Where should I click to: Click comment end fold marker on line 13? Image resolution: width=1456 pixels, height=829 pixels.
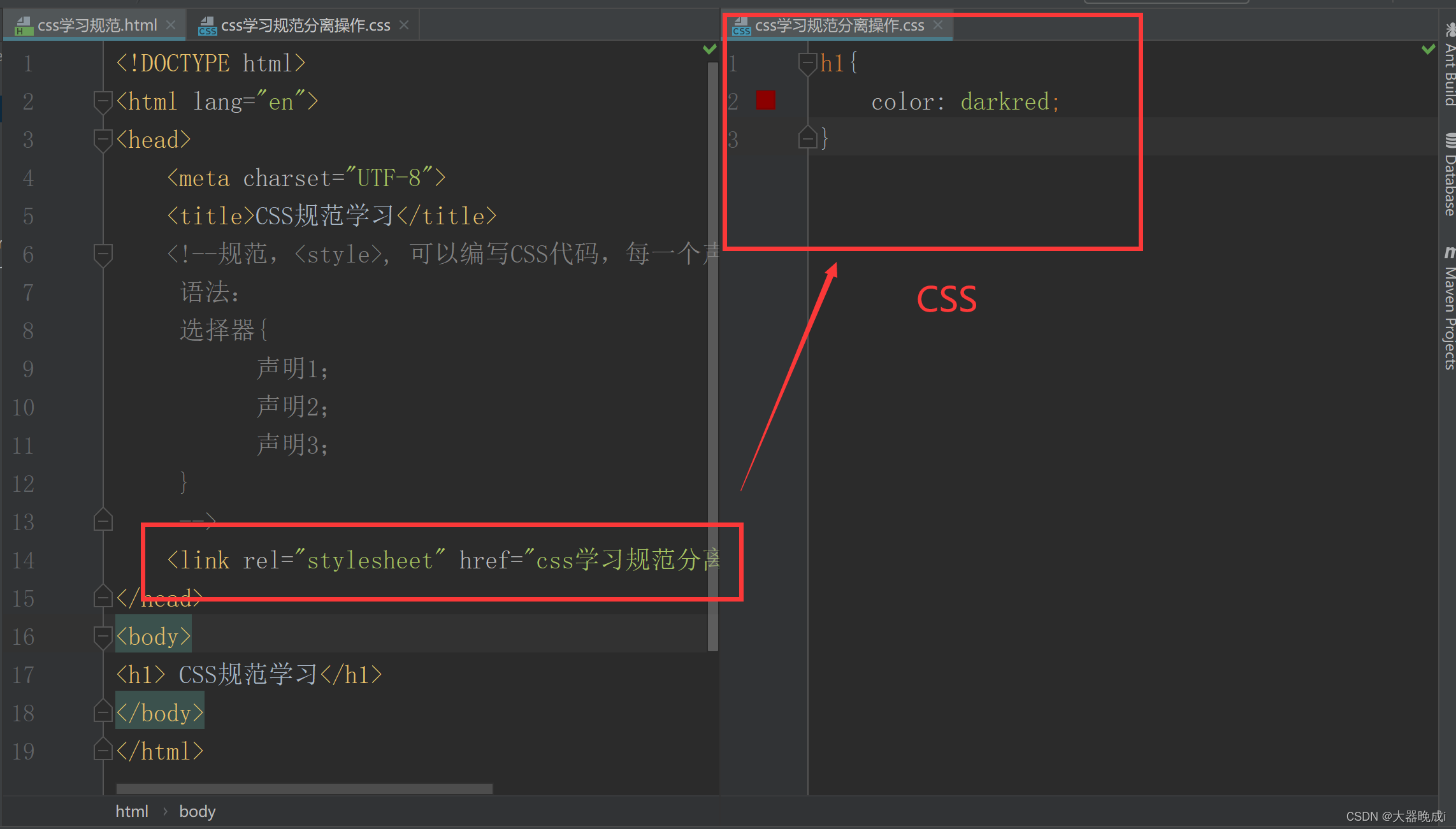[103, 520]
